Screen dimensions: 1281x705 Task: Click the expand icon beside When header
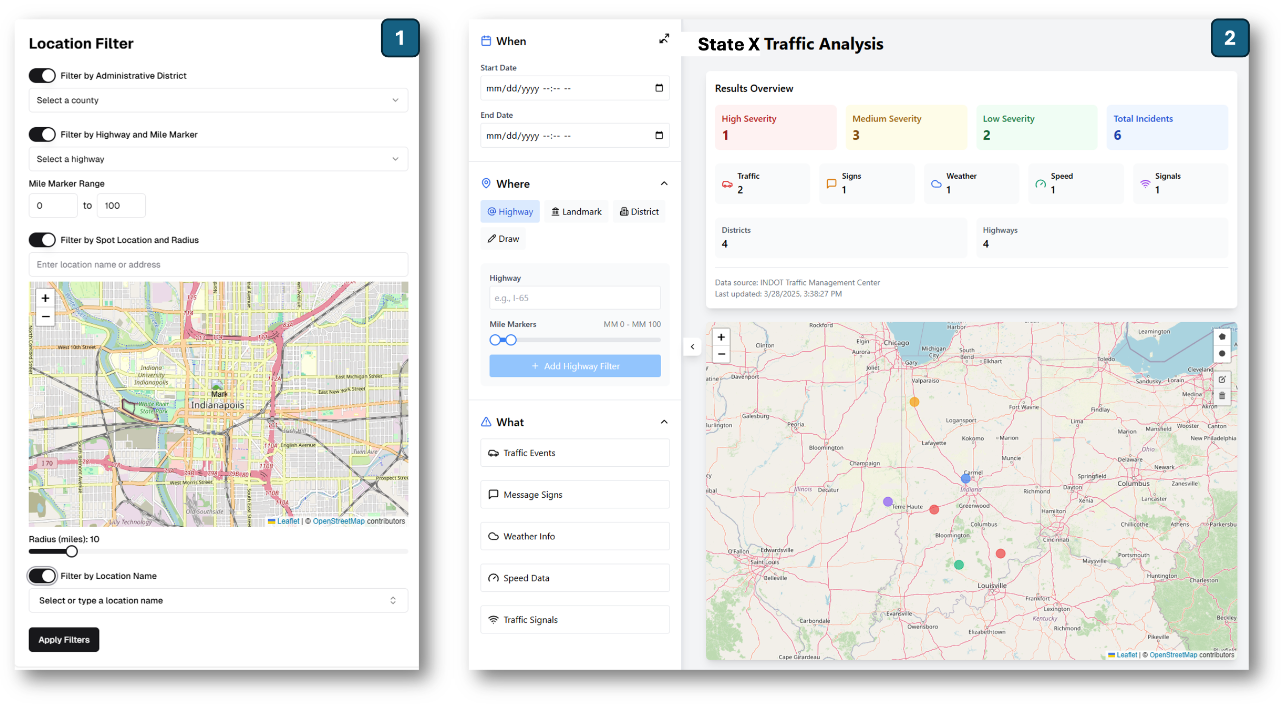664,39
